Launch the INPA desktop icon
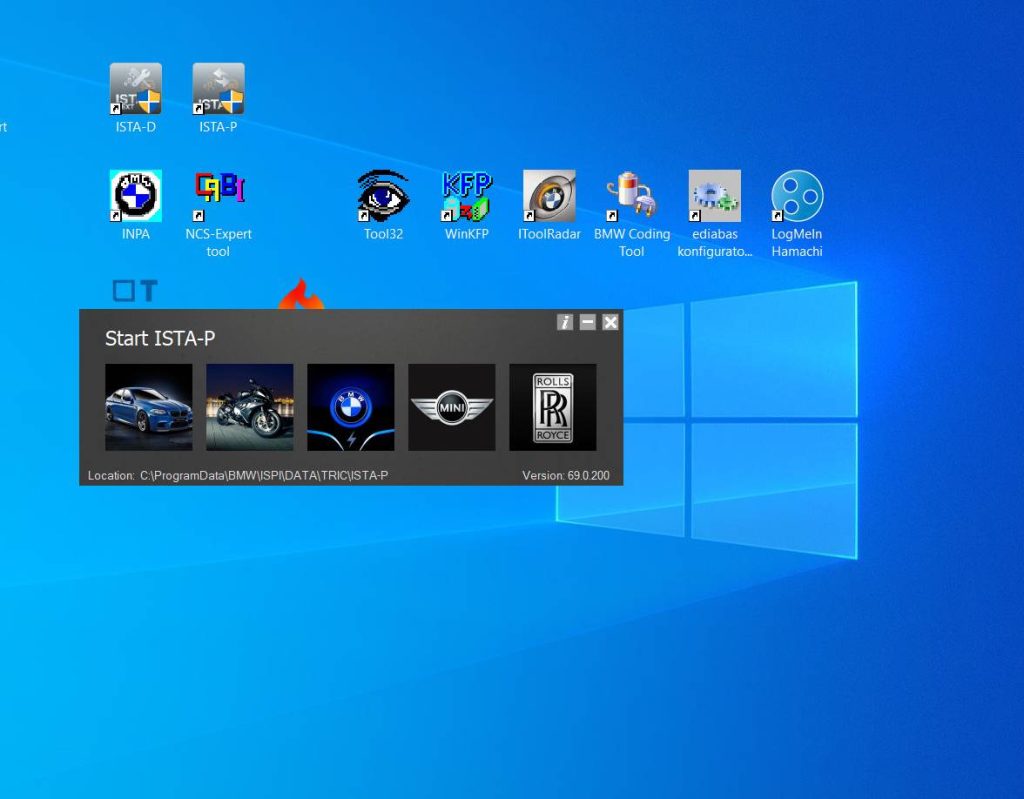 coord(135,205)
